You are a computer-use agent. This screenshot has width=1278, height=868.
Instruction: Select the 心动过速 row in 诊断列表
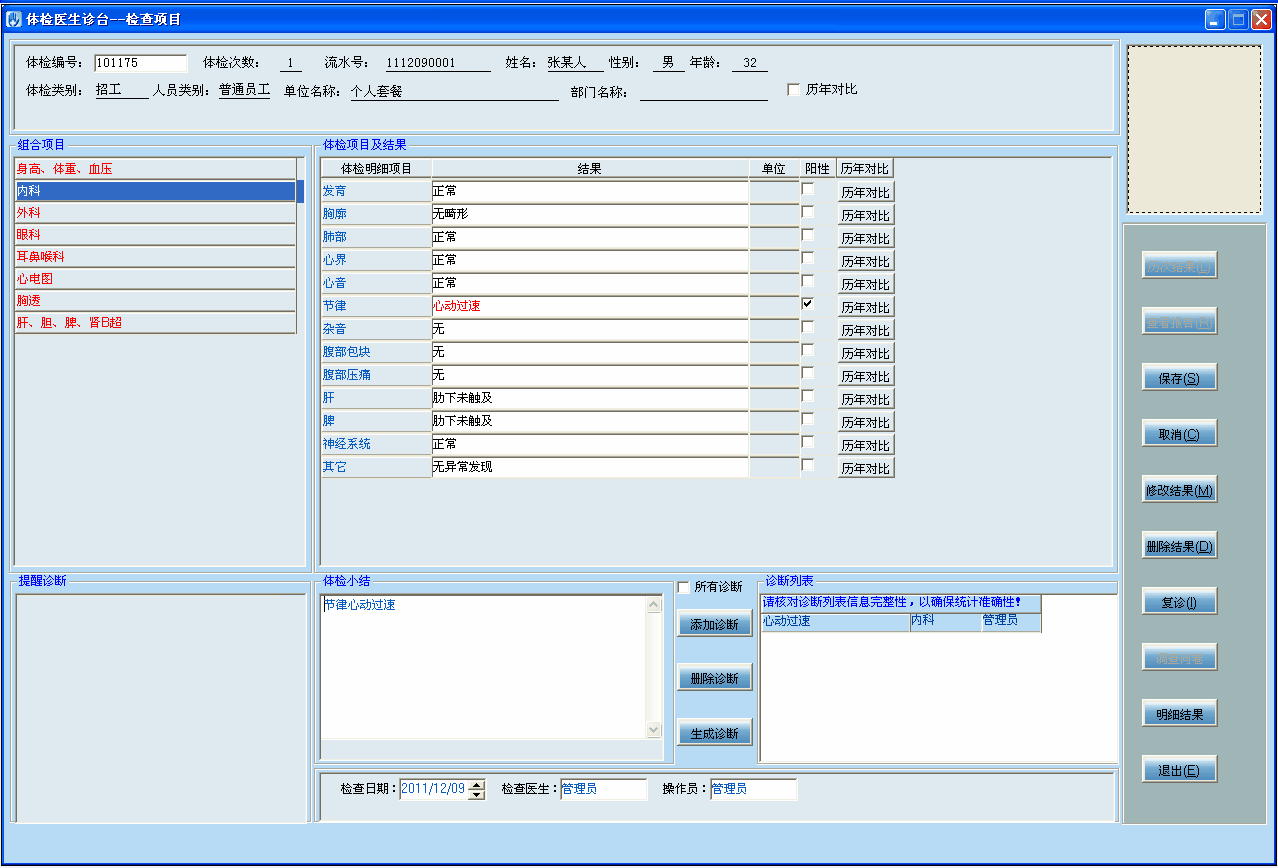[900, 622]
